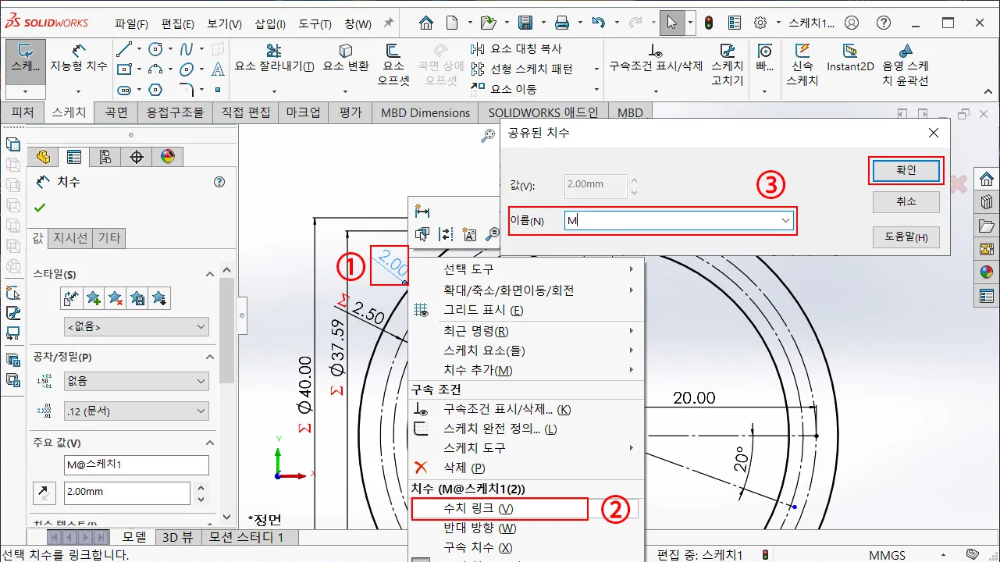Click Rapid Sketch (신속 스케치)
This screenshot has width=1000, height=562.
pyautogui.click(x=802, y=64)
